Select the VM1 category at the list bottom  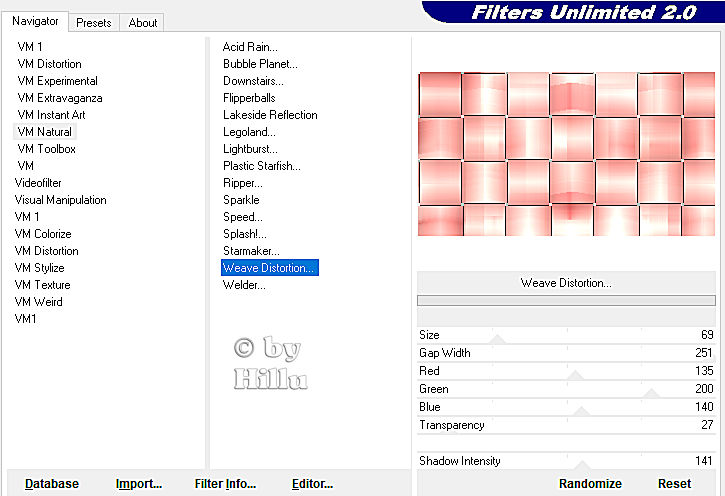[25, 318]
